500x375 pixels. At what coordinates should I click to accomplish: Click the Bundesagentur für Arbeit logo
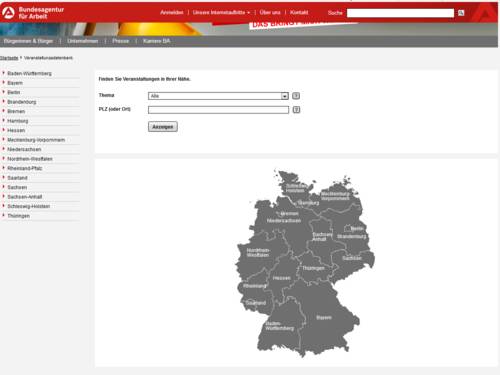(x=33, y=13)
